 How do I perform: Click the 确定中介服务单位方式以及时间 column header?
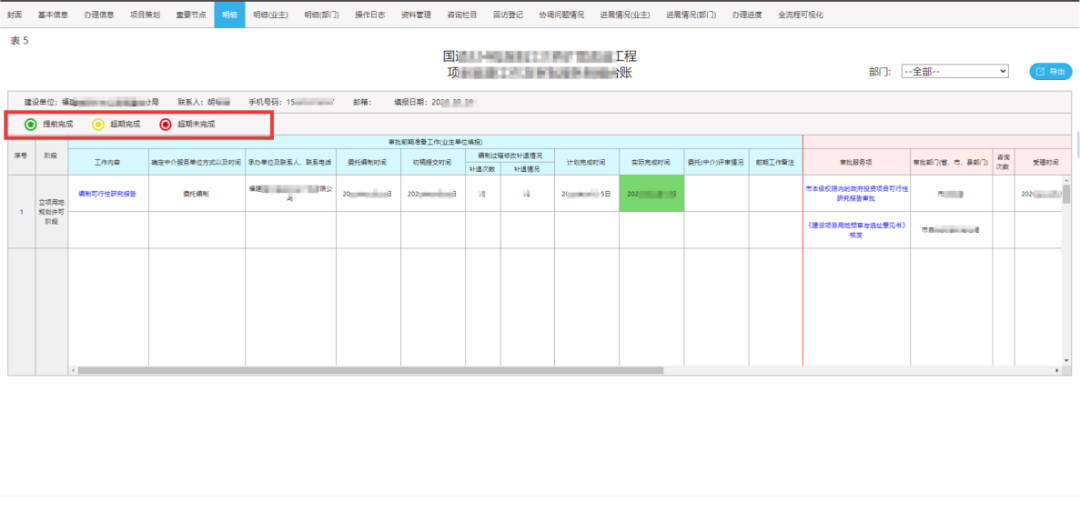tap(196, 162)
